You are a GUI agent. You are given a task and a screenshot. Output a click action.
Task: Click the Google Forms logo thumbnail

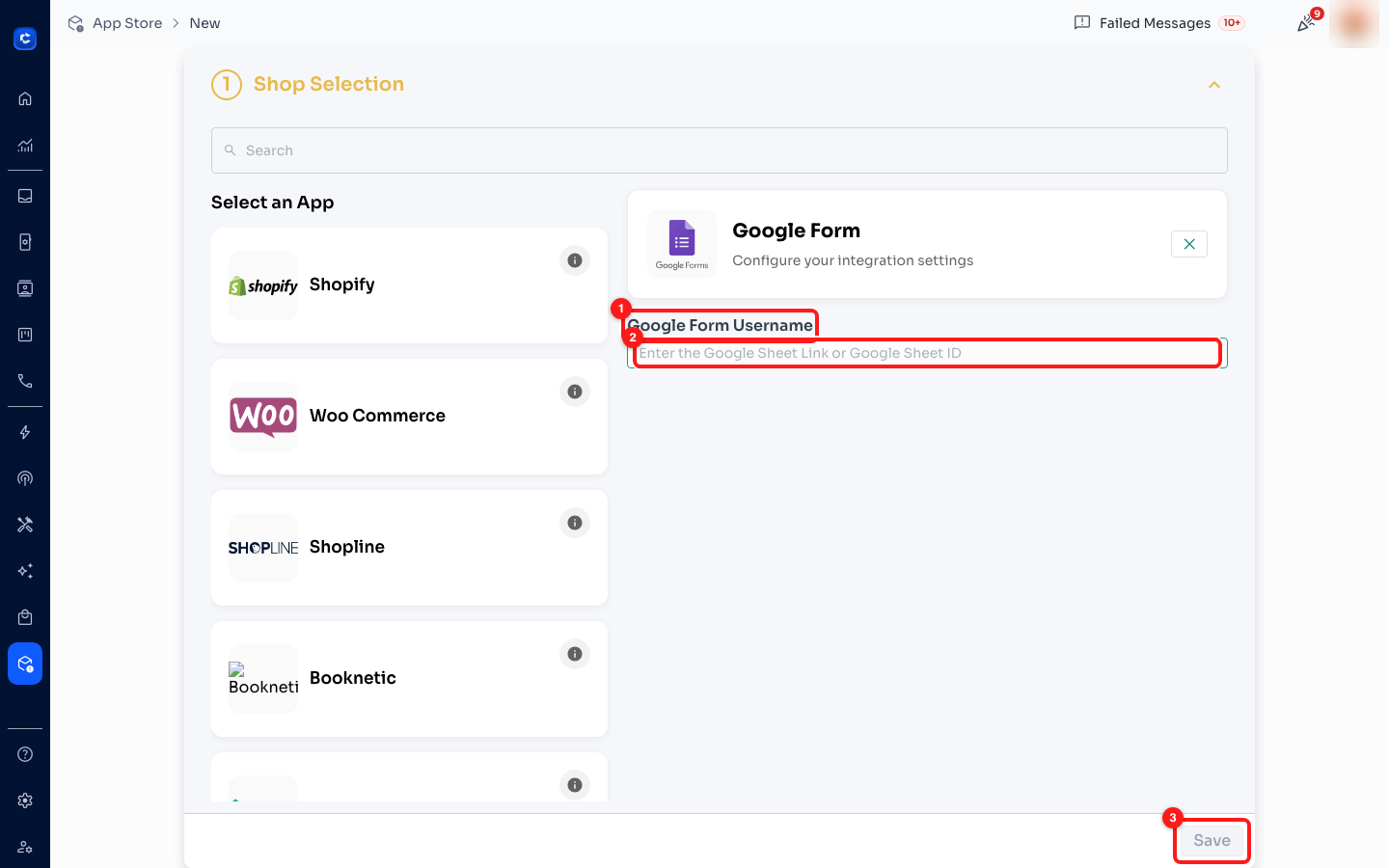pos(682,244)
